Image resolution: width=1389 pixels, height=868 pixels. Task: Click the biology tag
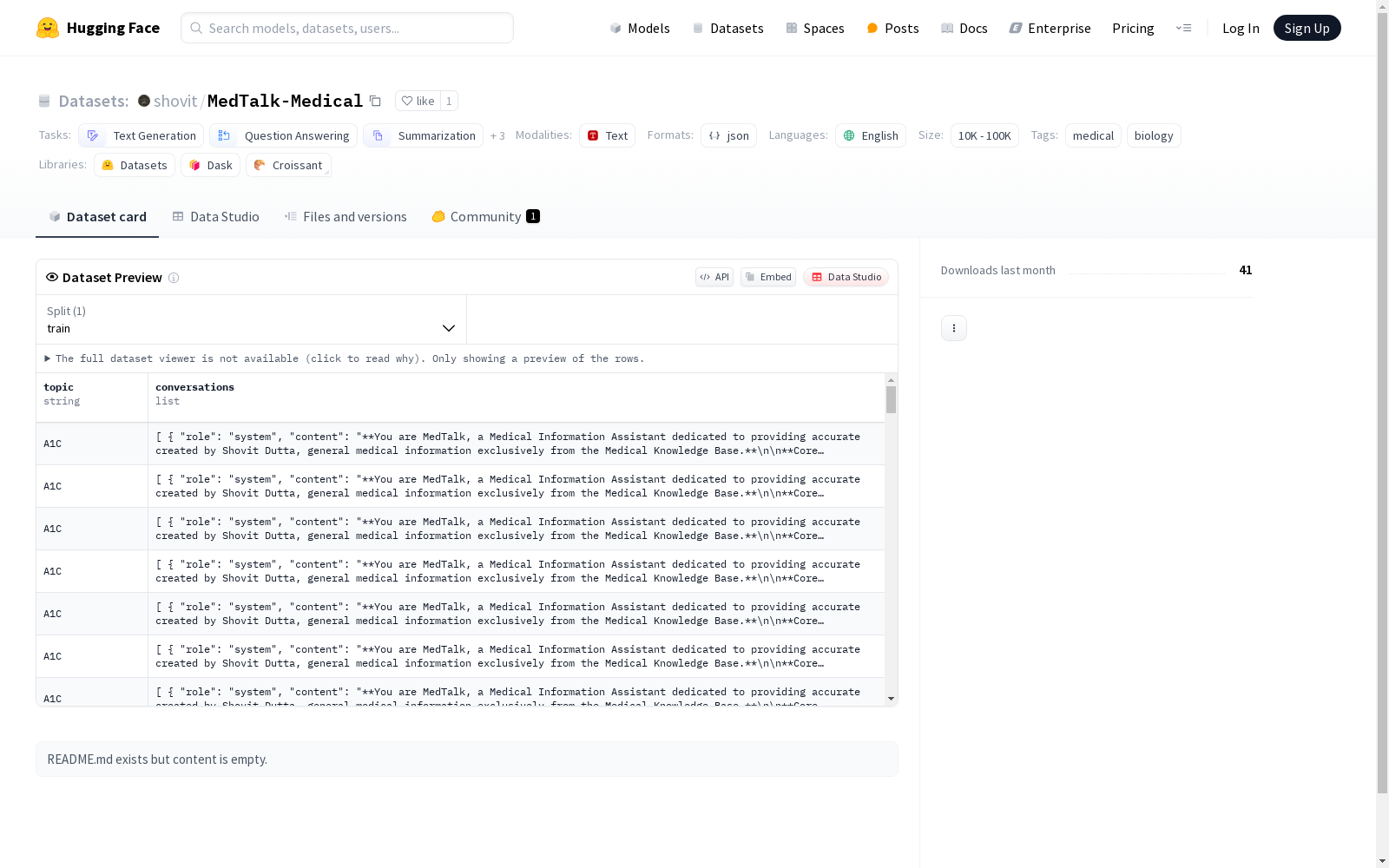(1154, 135)
